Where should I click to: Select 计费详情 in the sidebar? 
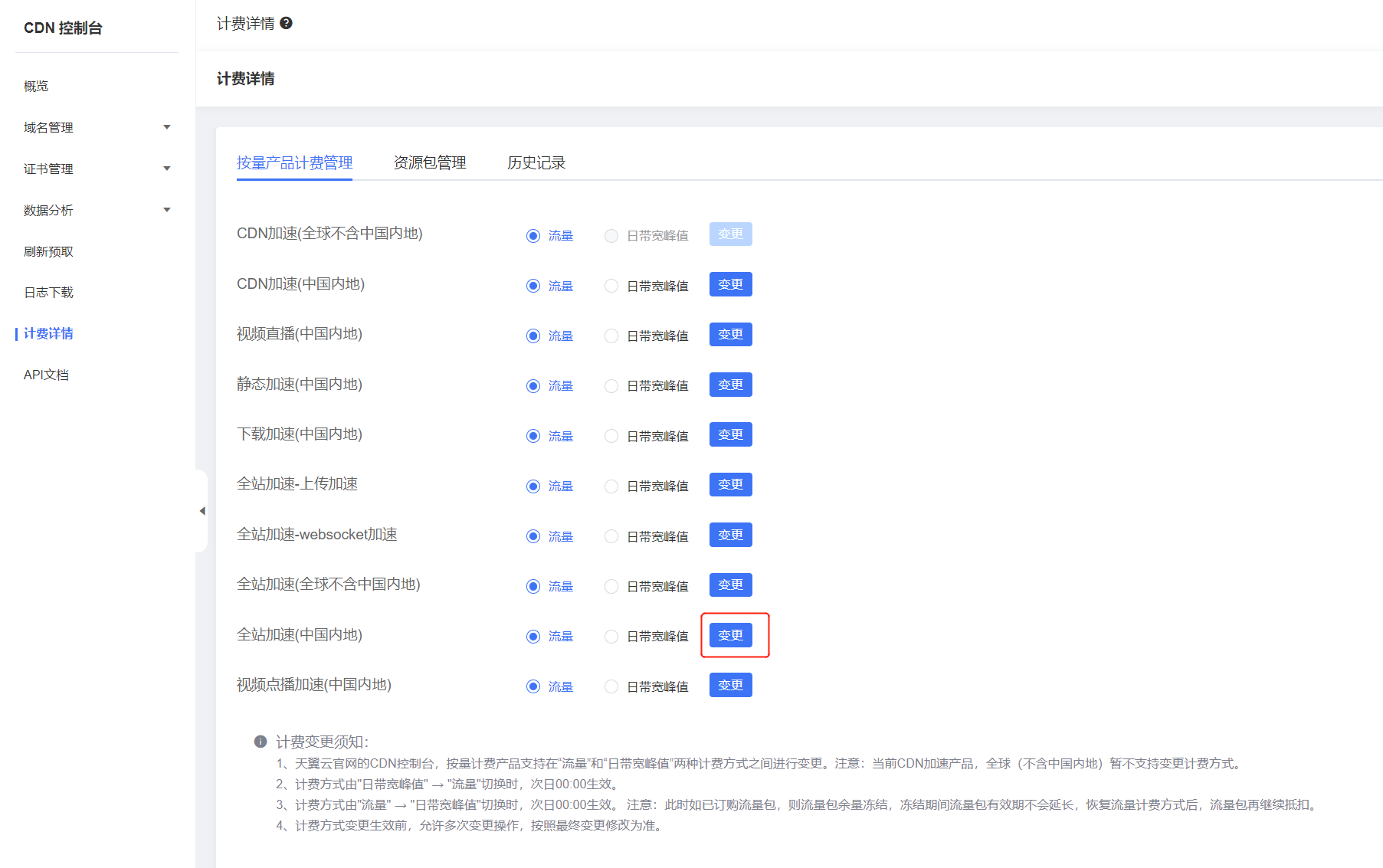coord(48,333)
